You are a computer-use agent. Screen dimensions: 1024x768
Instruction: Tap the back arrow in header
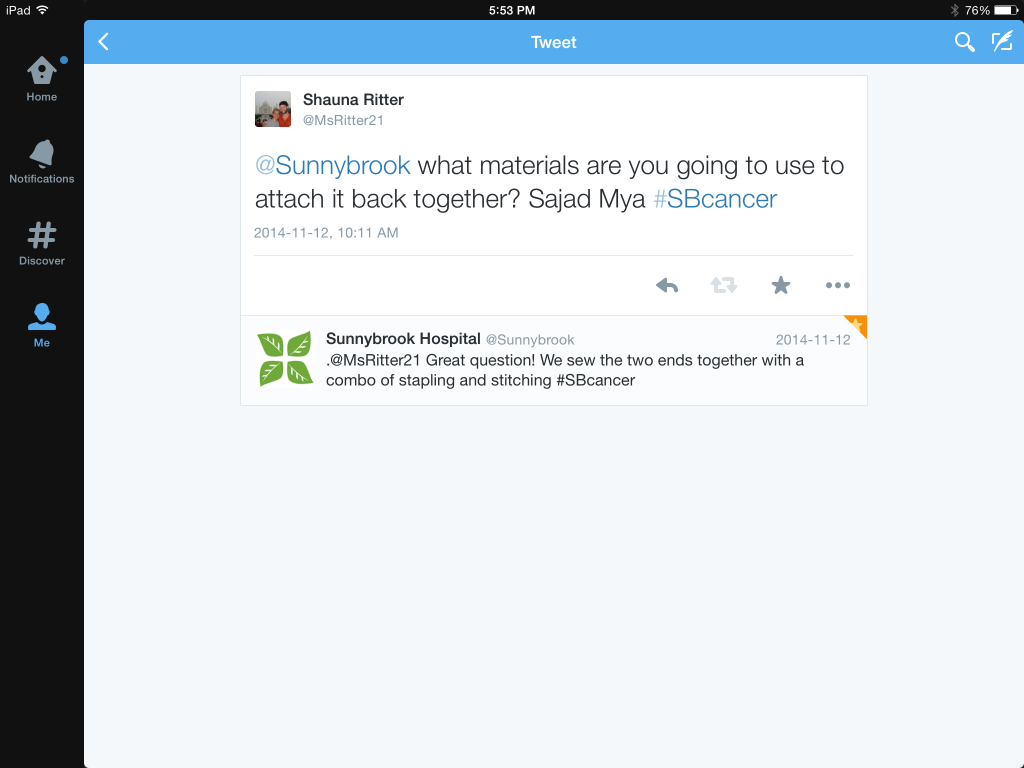(x=103, y=42)
